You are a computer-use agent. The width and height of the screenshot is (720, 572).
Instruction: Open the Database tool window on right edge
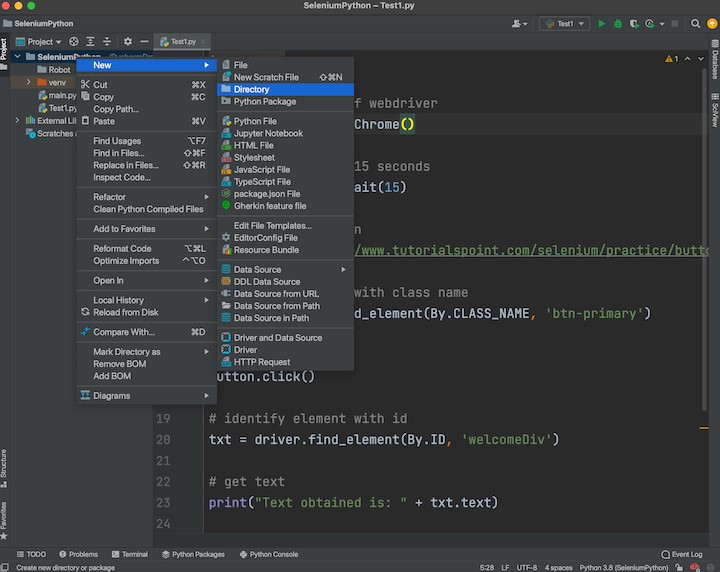coord(714,62)
